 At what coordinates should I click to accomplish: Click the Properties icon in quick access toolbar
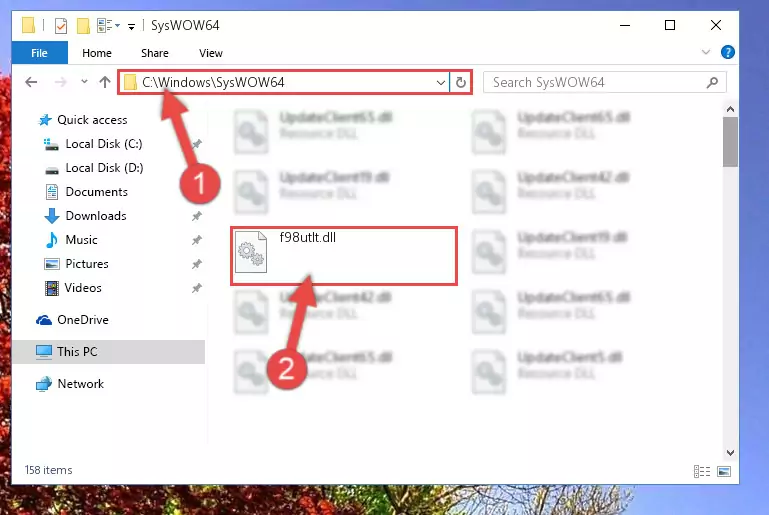tap(61, 26)
